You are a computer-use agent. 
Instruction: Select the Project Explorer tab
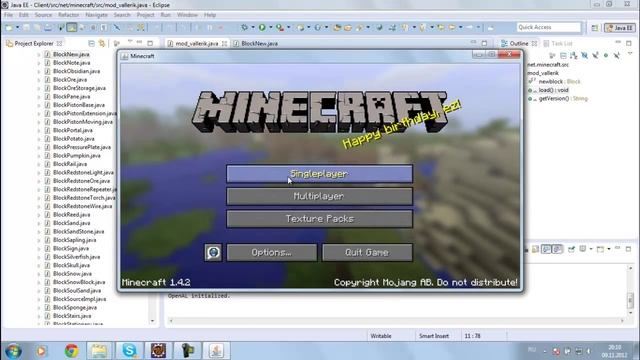[34, 43]
